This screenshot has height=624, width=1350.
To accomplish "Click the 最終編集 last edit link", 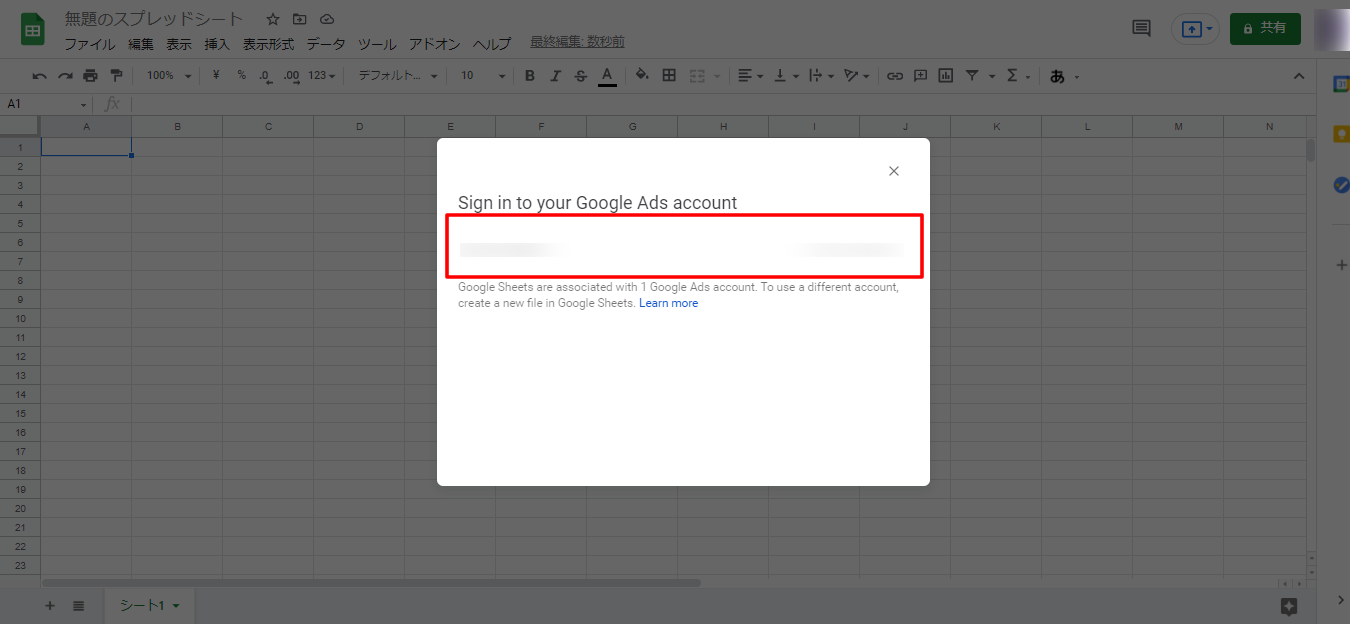I will [x=577, y=42].
